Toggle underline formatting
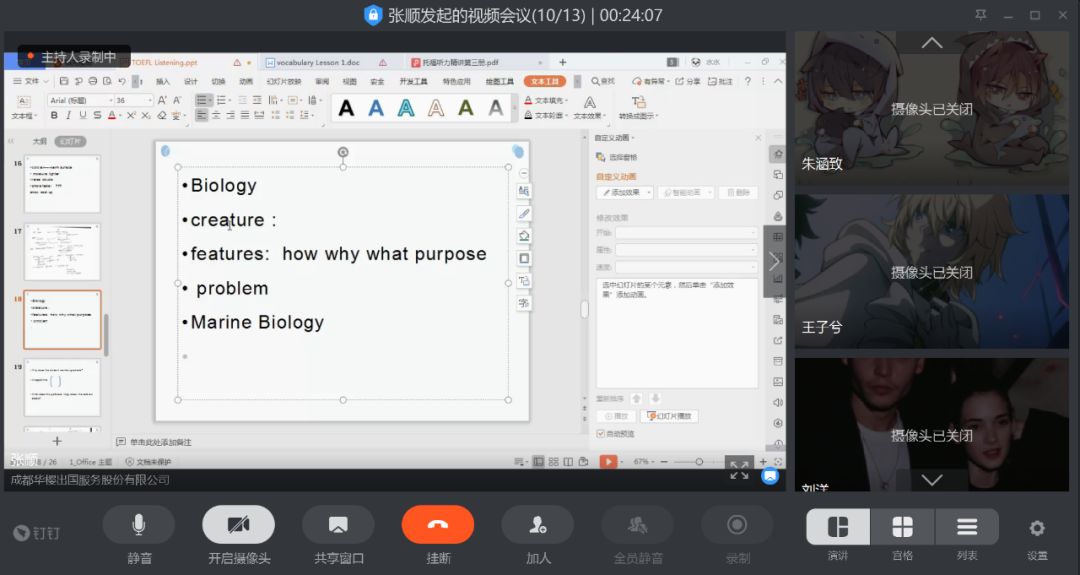1080x575 pixels. point(83,116)
